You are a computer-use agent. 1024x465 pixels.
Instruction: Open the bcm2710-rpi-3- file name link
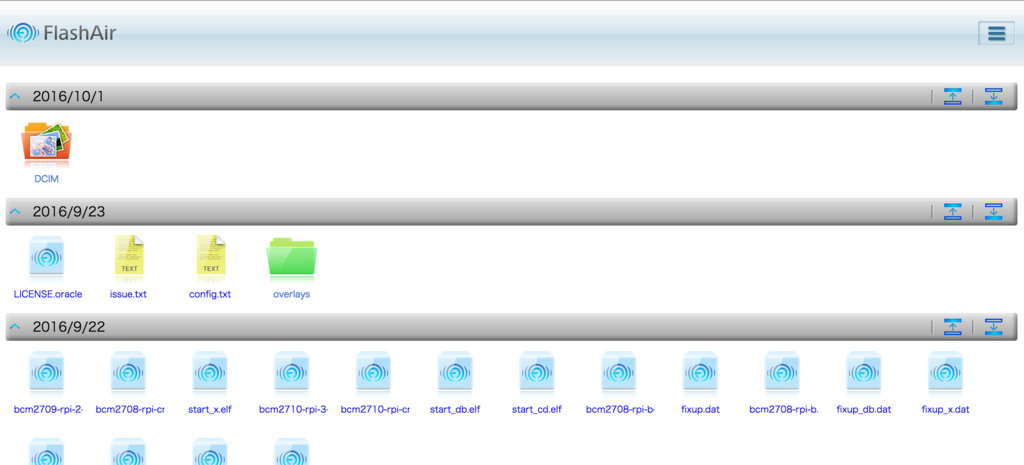(293, 410)
